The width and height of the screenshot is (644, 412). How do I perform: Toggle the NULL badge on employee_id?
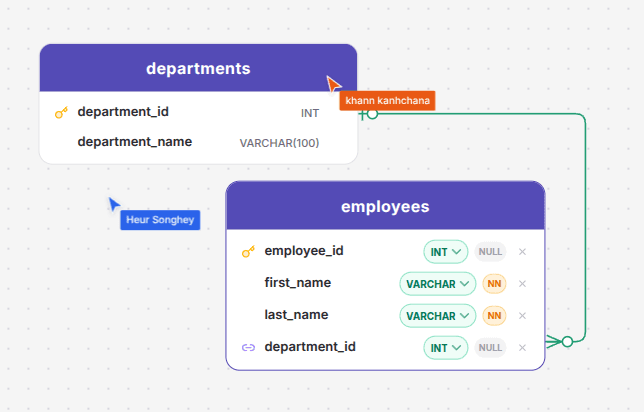pyautogui.click(x=490, y=252)
